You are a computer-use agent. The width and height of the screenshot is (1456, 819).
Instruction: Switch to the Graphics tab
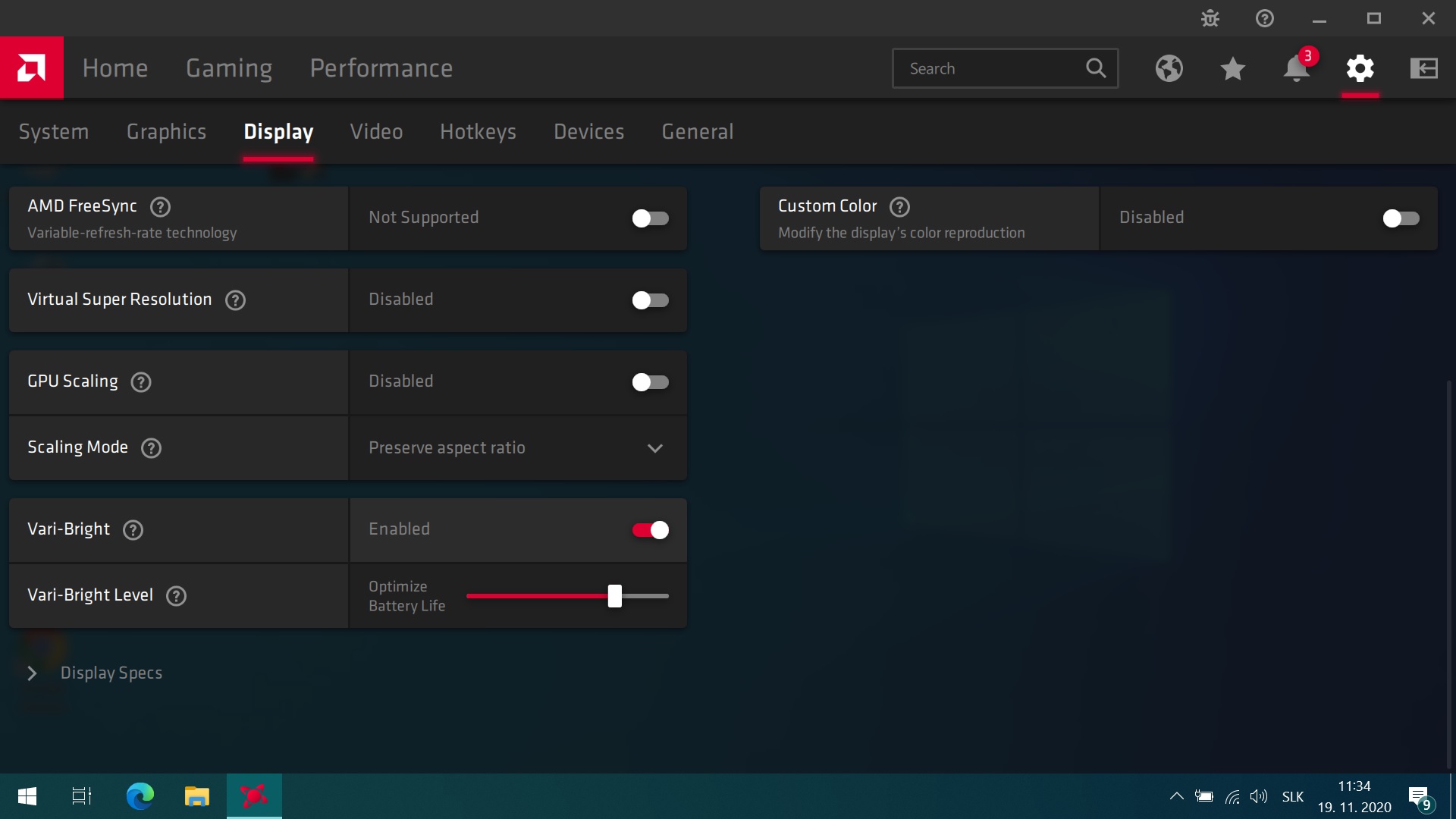point(166,132)
